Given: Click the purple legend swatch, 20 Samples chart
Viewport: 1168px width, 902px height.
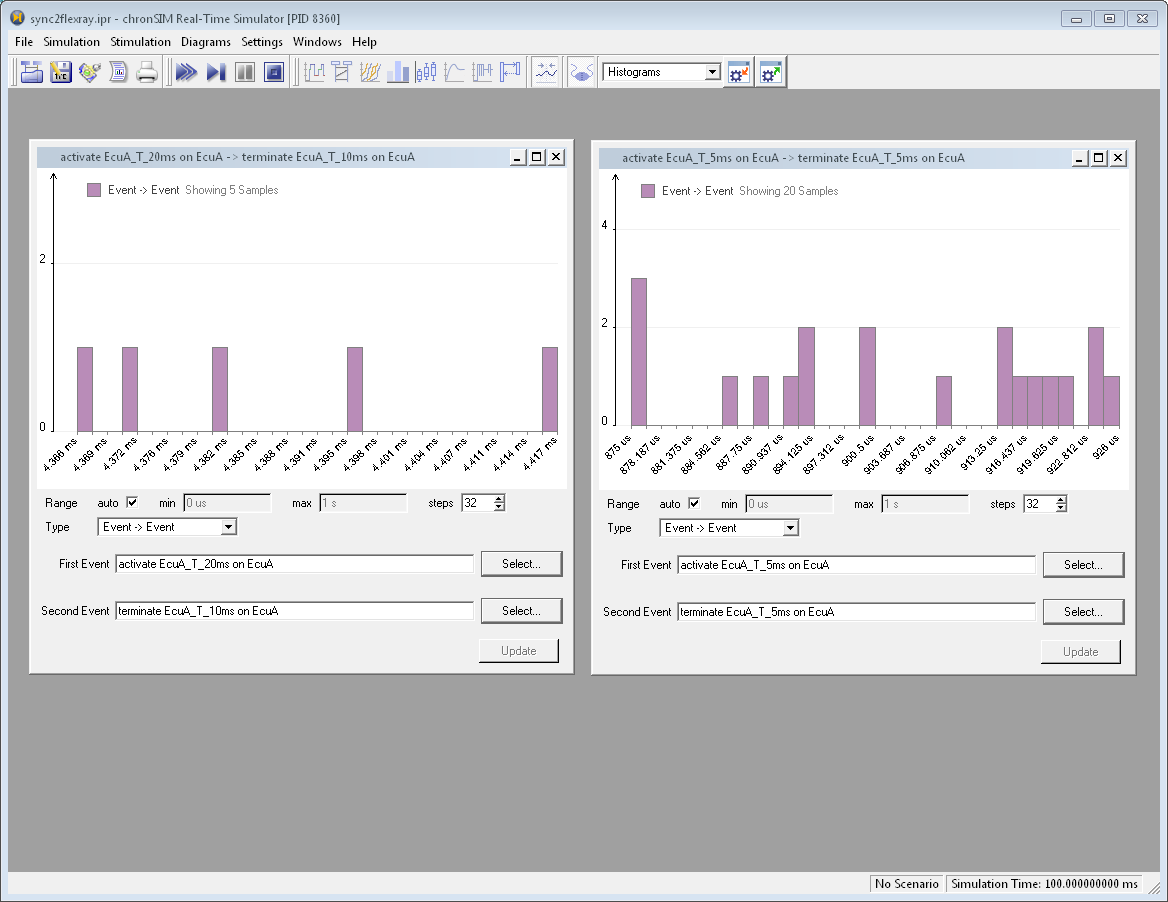Looking at the screenshot, I should 648,191.
